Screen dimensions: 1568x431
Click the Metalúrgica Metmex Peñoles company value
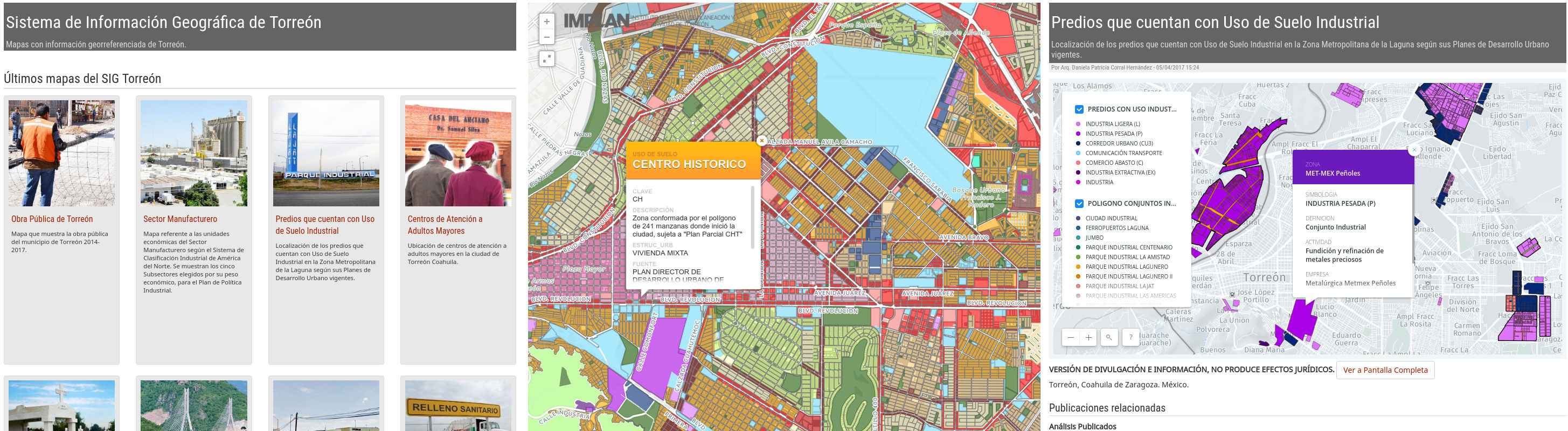(1350, 283)
